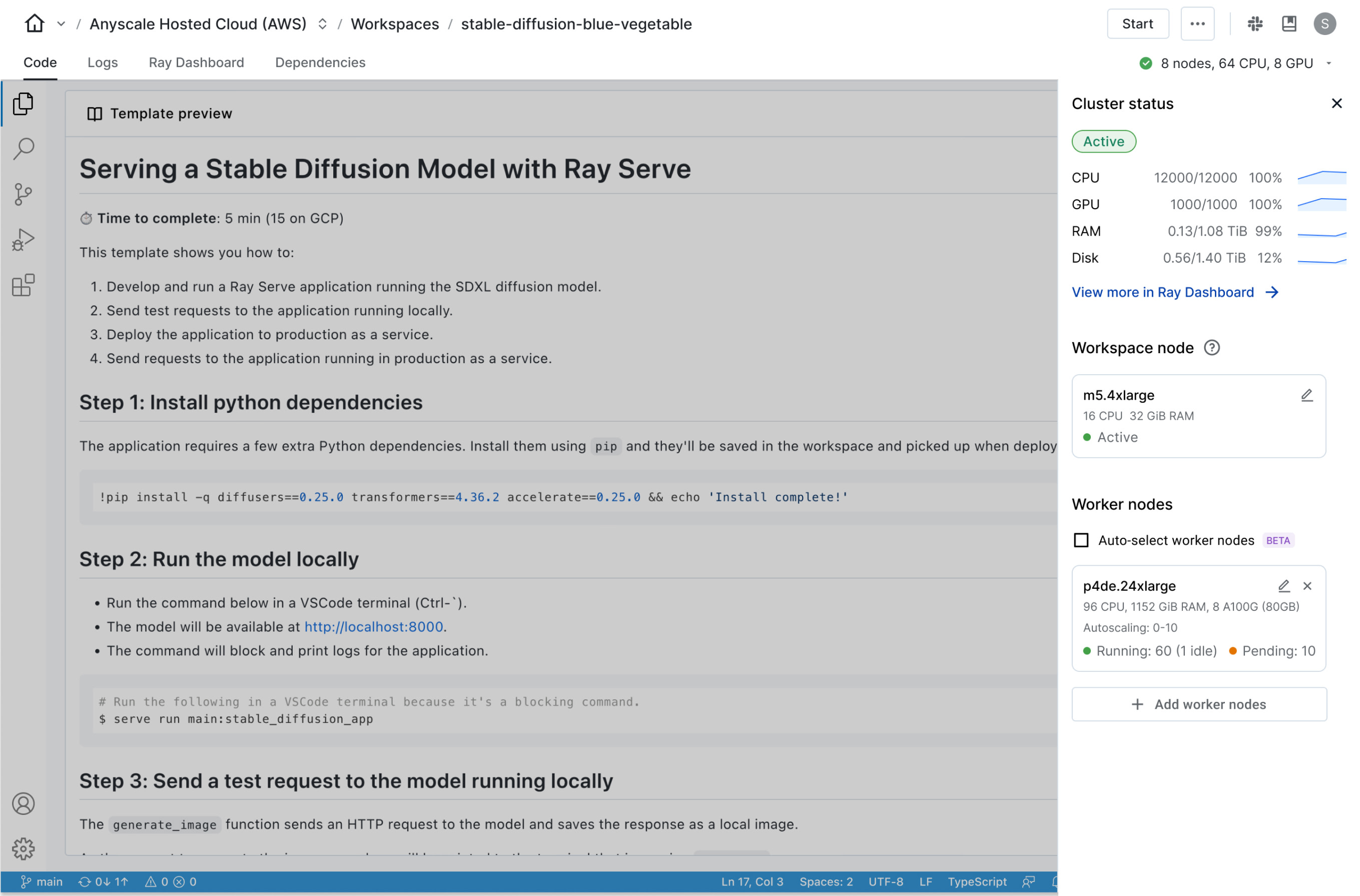
Task: Switch to the Dependencies tab
Action: pos(320,63)
